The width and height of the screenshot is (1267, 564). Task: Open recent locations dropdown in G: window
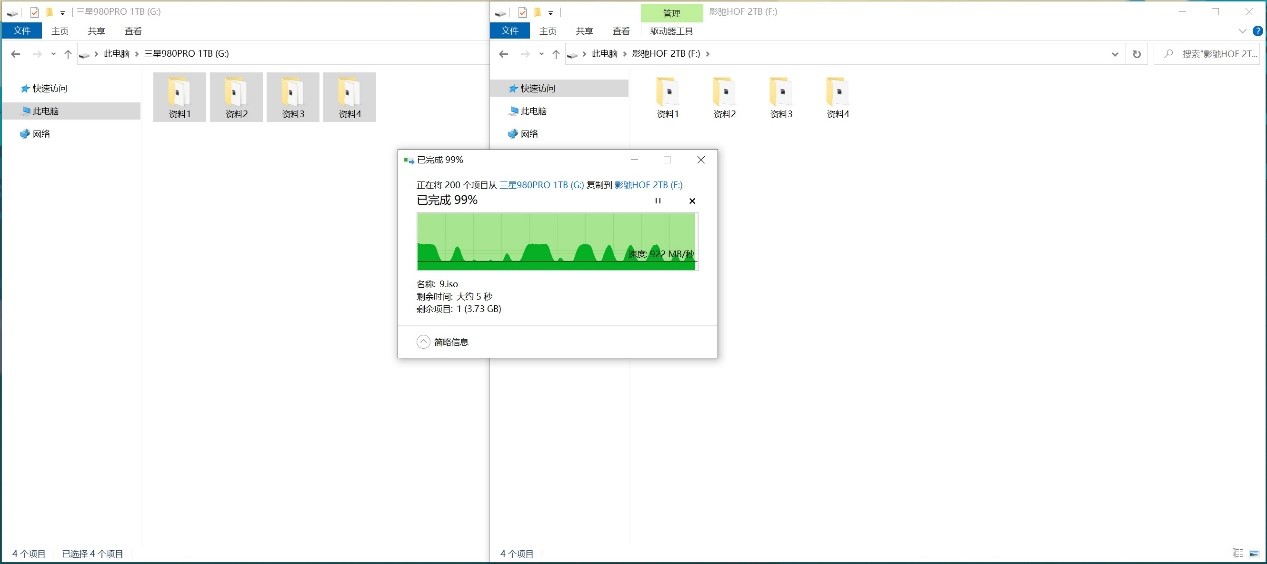53,54
